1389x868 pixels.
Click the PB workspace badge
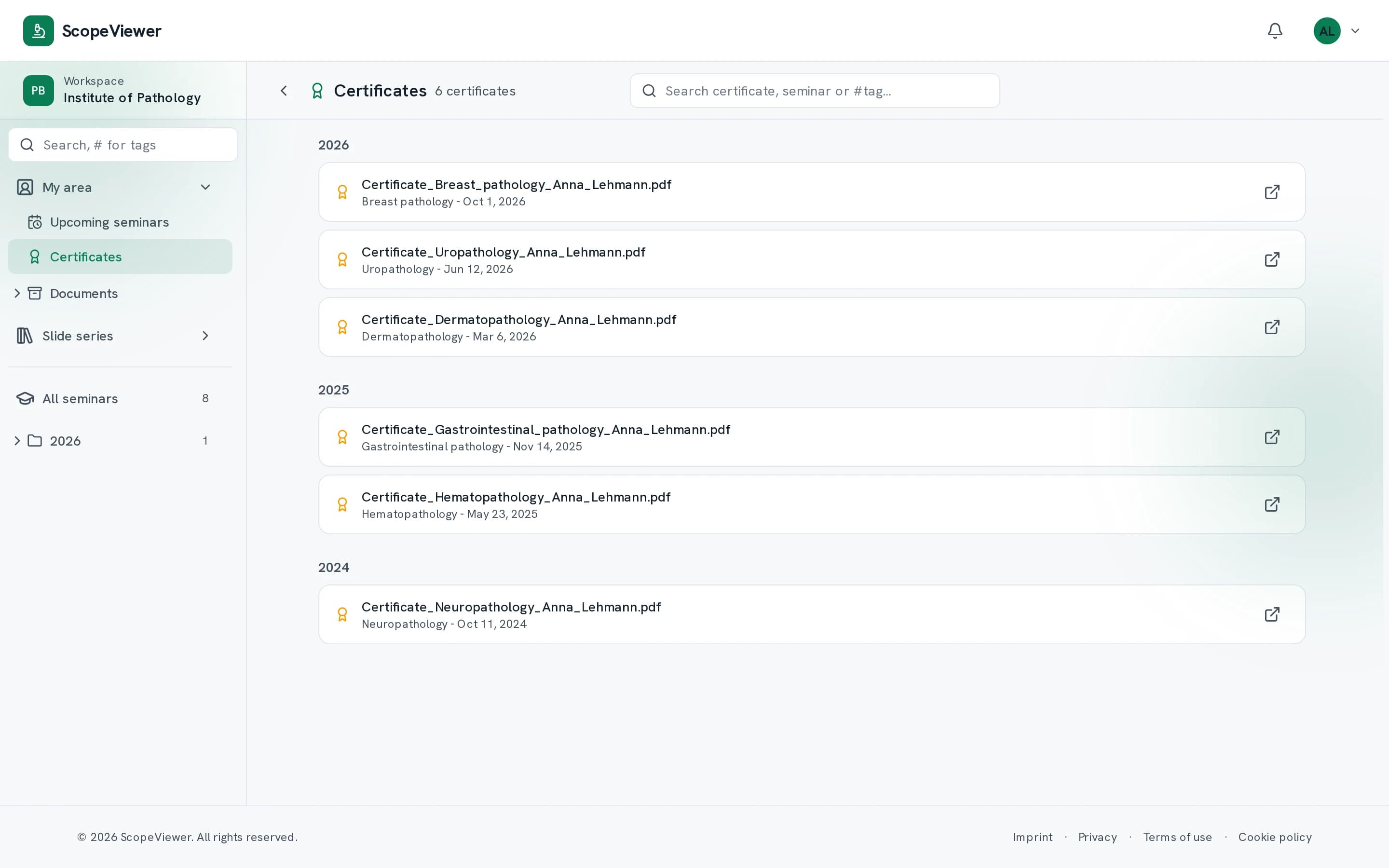(x=39, y=90)
